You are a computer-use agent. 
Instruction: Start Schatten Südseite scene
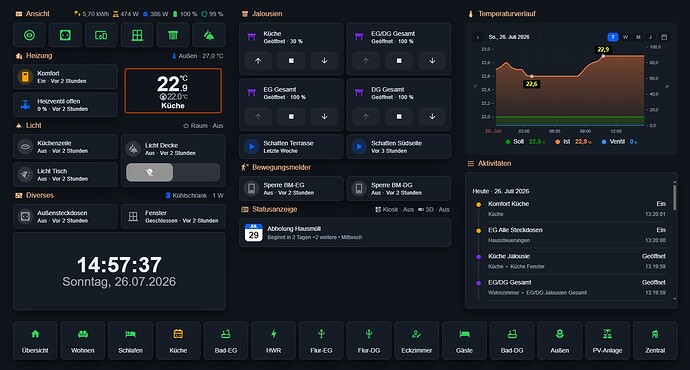(x=359, y=147)
